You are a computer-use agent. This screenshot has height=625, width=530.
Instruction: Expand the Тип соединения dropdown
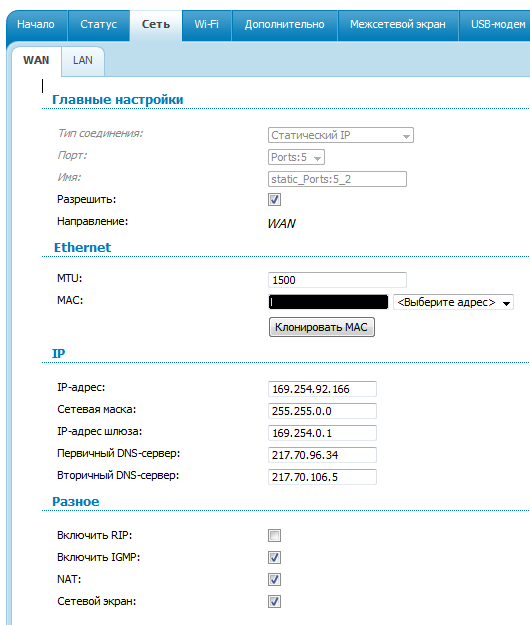point(341,135)
